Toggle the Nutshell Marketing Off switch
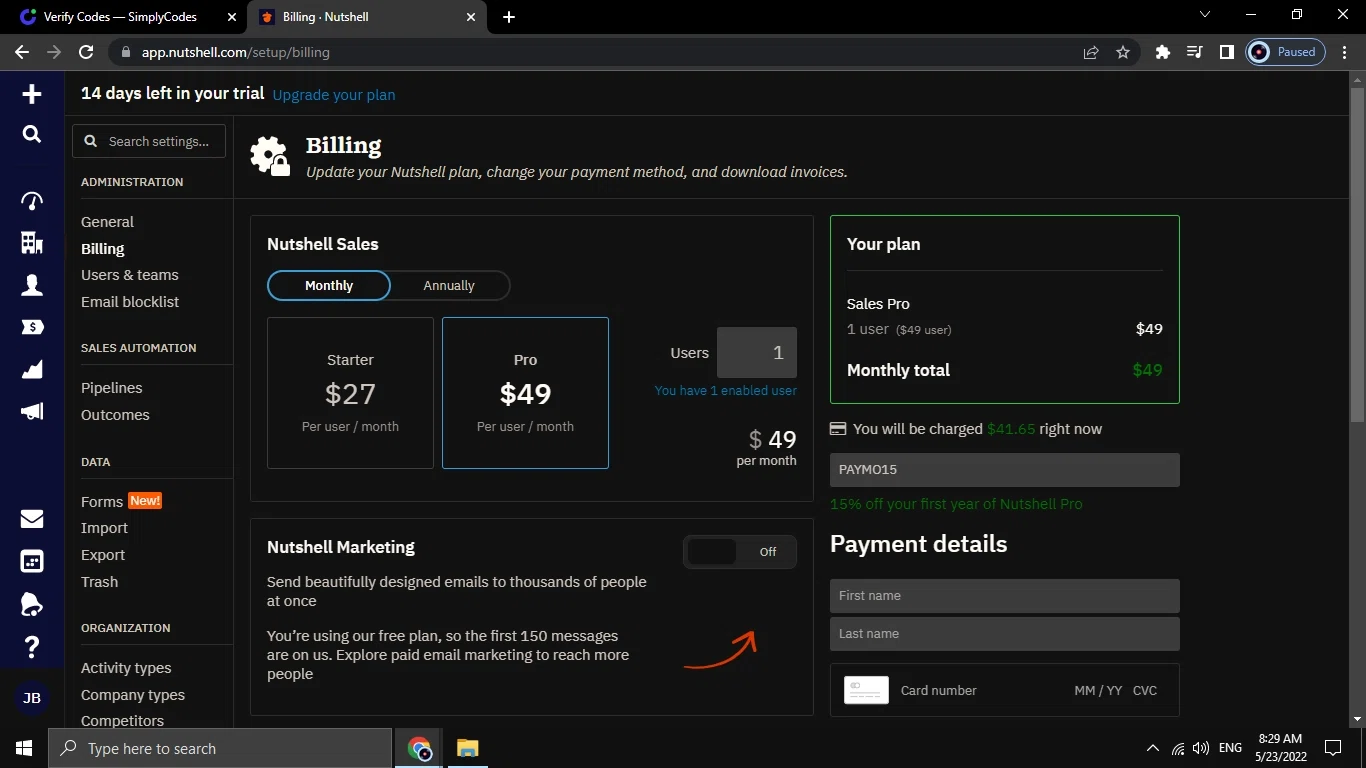The height and width of the screenshot is (768, 1366). point(740,552)
